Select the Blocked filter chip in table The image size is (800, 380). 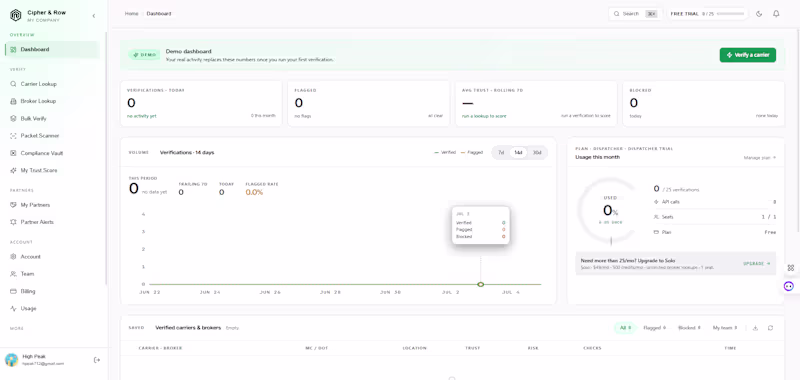tap(689, 328)
